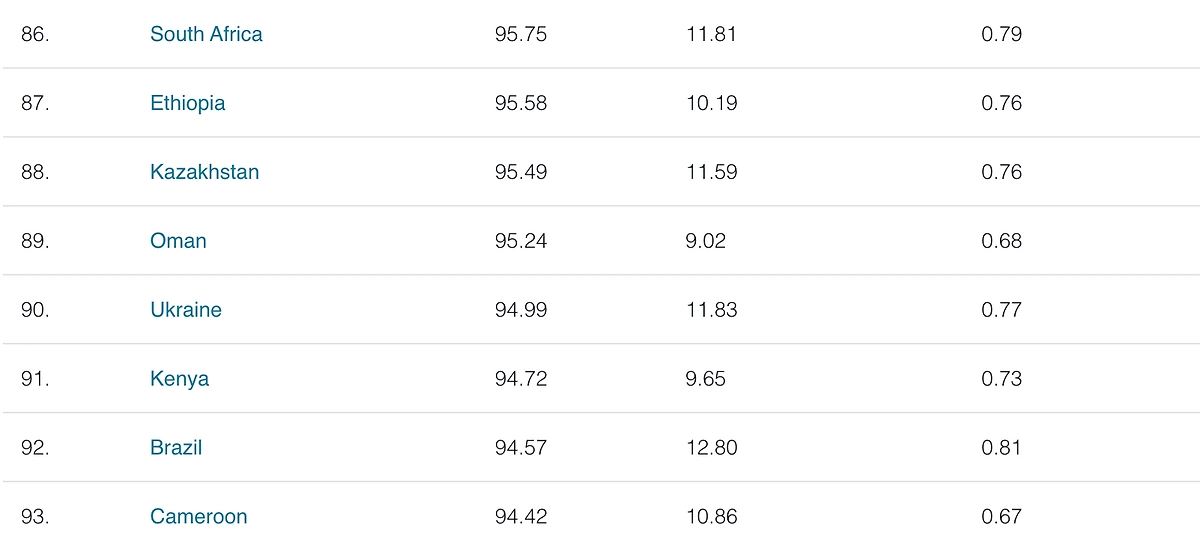
Task: Open the South Africa country link
Action: 206,34
